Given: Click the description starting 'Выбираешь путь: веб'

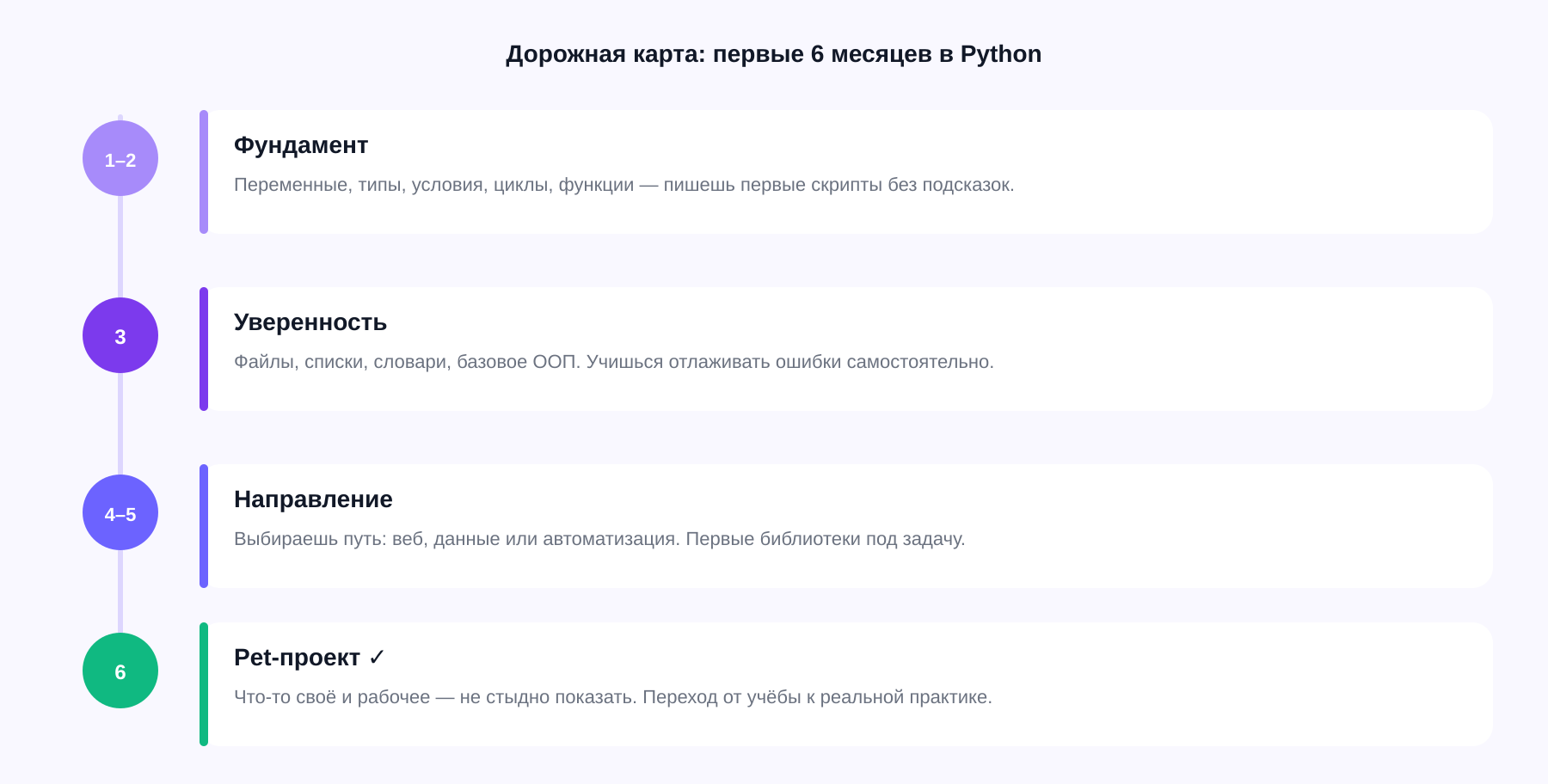Looking at the screenshot, I should (x=599, y=539).
